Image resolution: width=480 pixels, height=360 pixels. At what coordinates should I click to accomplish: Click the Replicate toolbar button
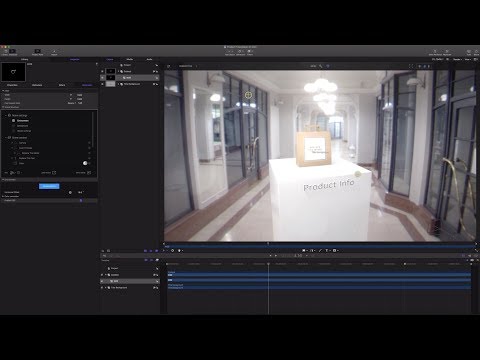click(x=447, y=52)
